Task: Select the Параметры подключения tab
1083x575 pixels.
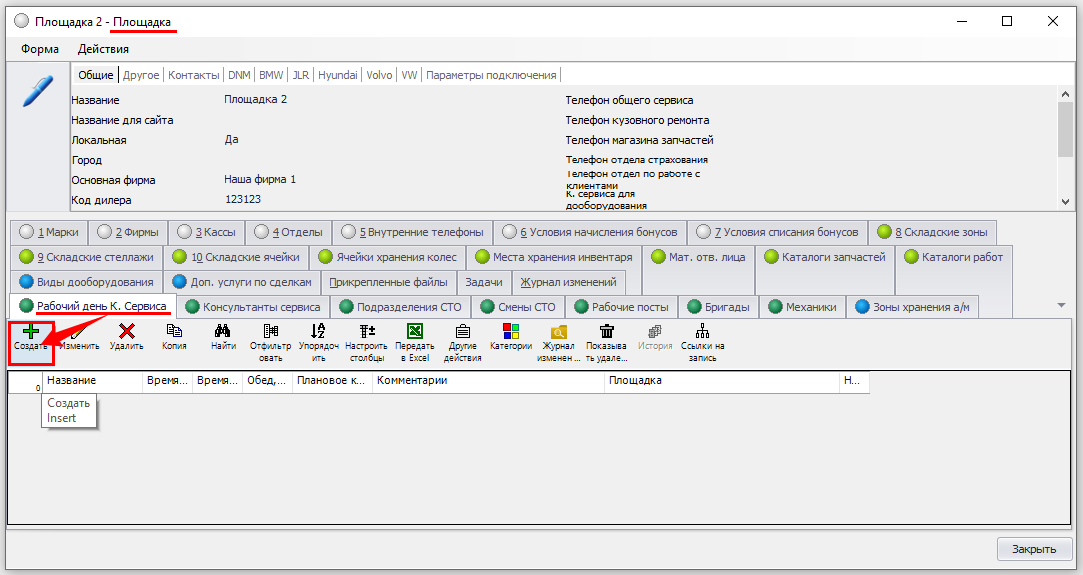Action: [x=491, y=75]
